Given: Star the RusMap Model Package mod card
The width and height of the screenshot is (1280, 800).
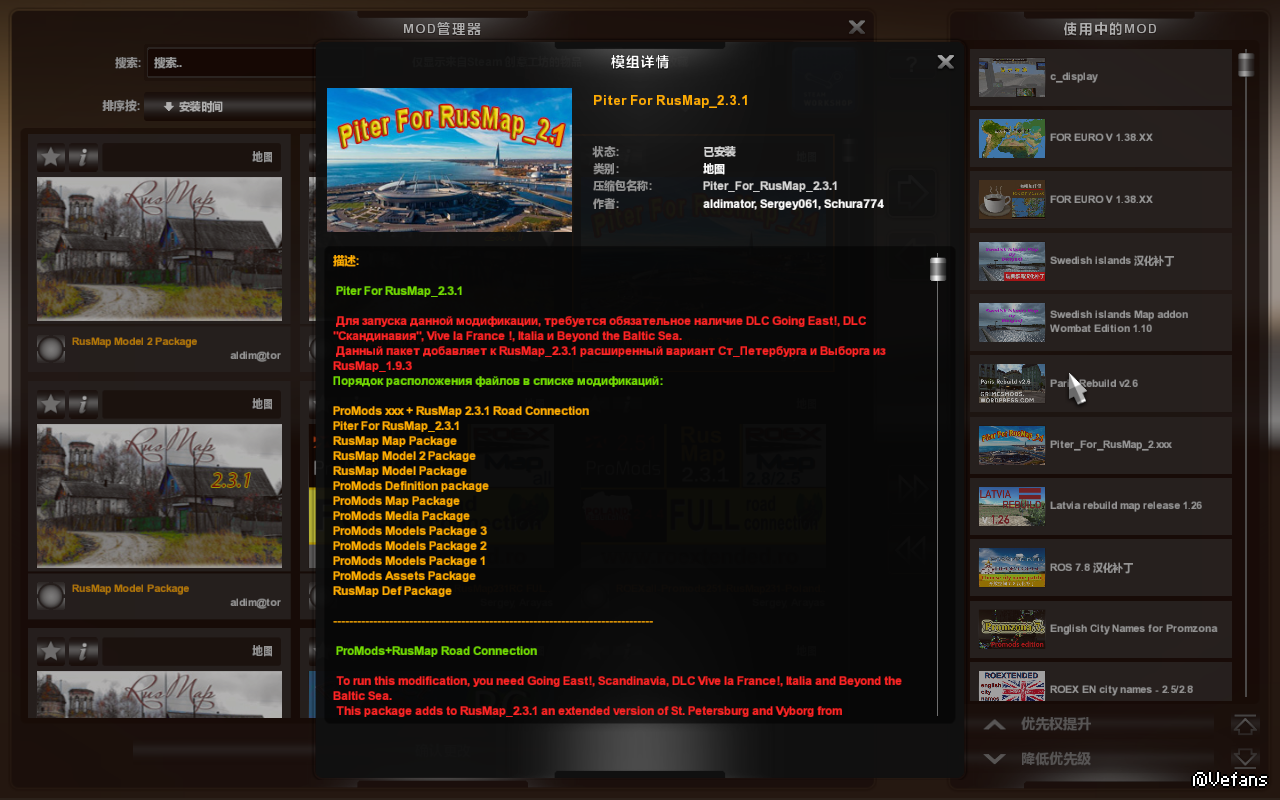Looking at the screenshot, I should [51, 404].
